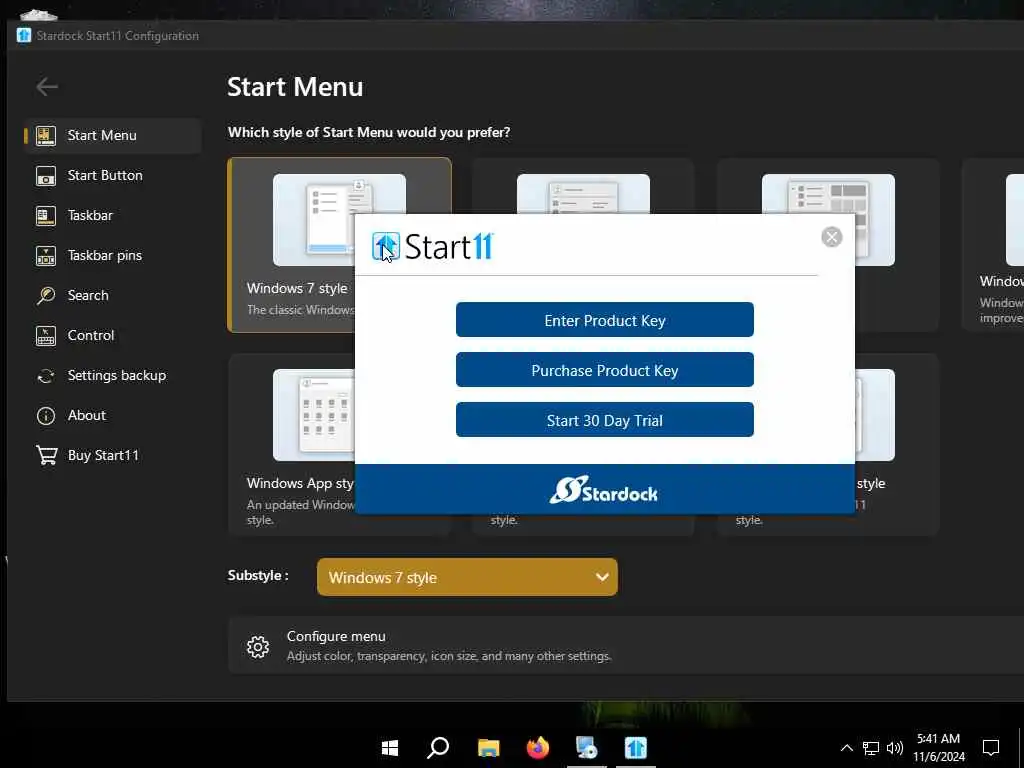This screenshot has height=768, width=1024.
Task: Click the Windows Start button on the taskbar
Action: (390, 748)
